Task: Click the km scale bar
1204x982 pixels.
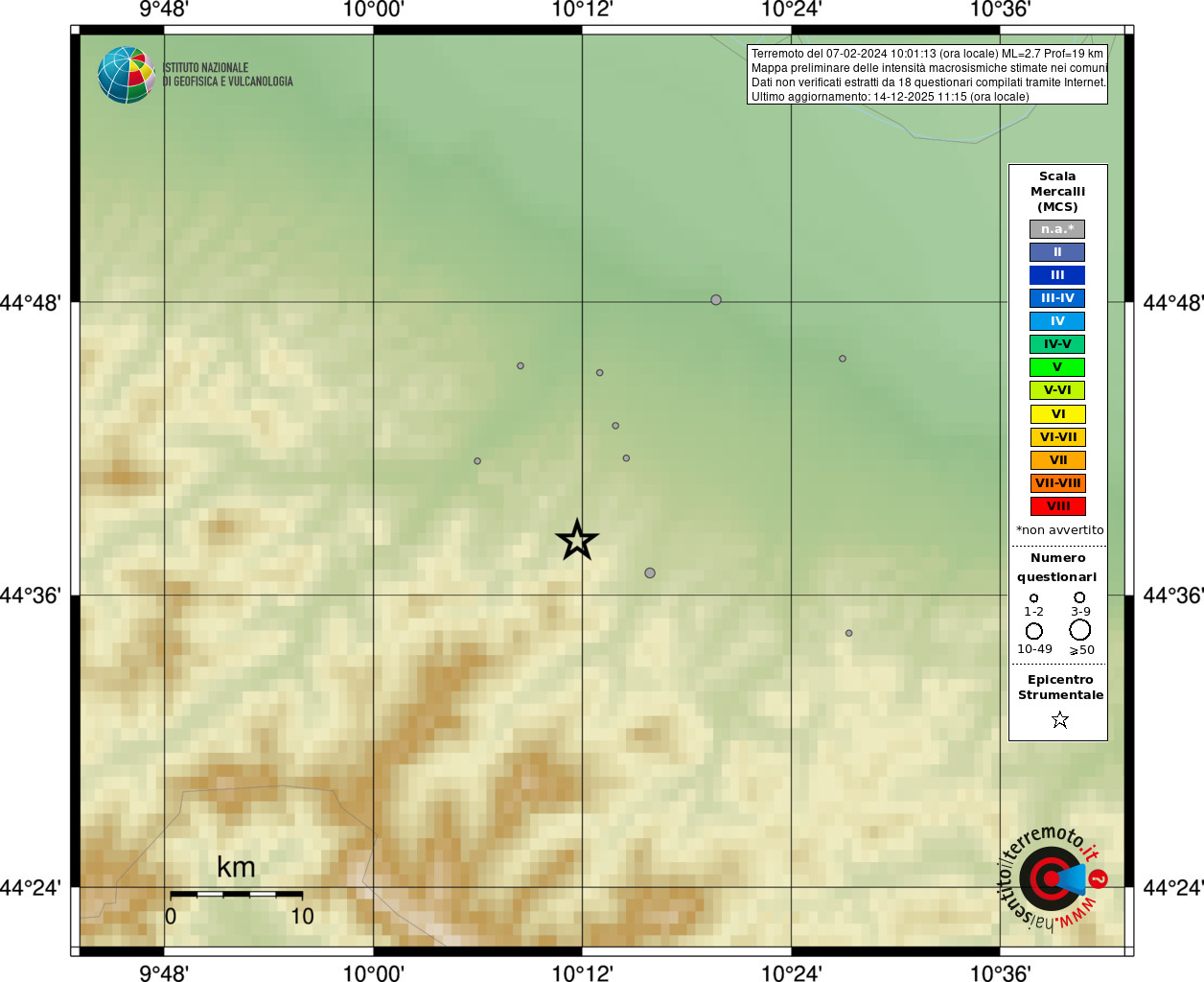Action: 237,894
